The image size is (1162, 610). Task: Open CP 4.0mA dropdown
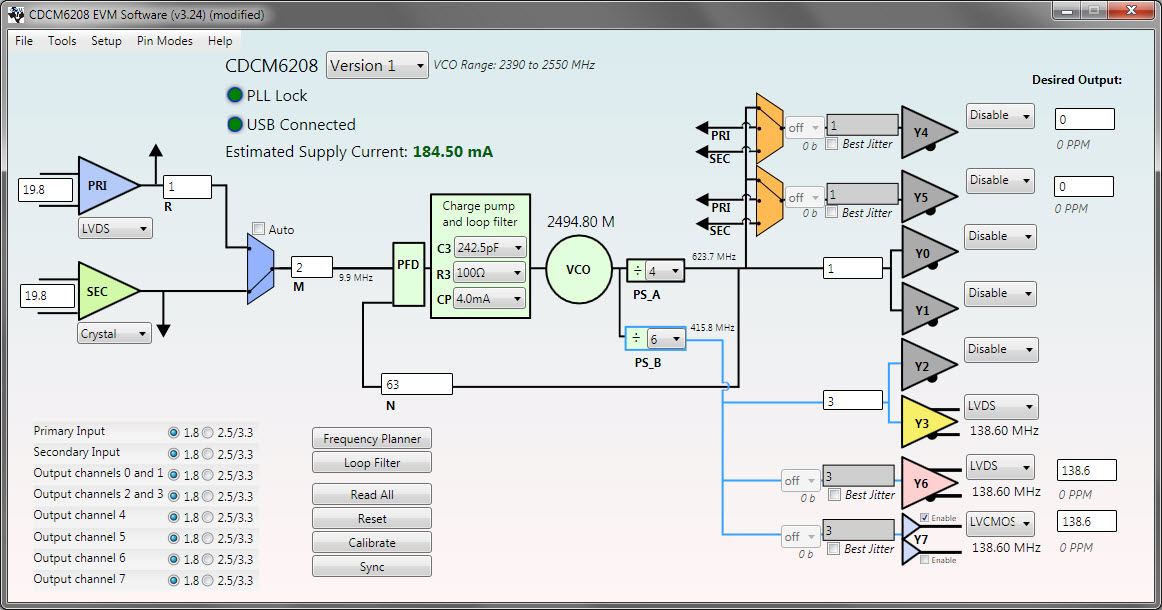(490, 299)
